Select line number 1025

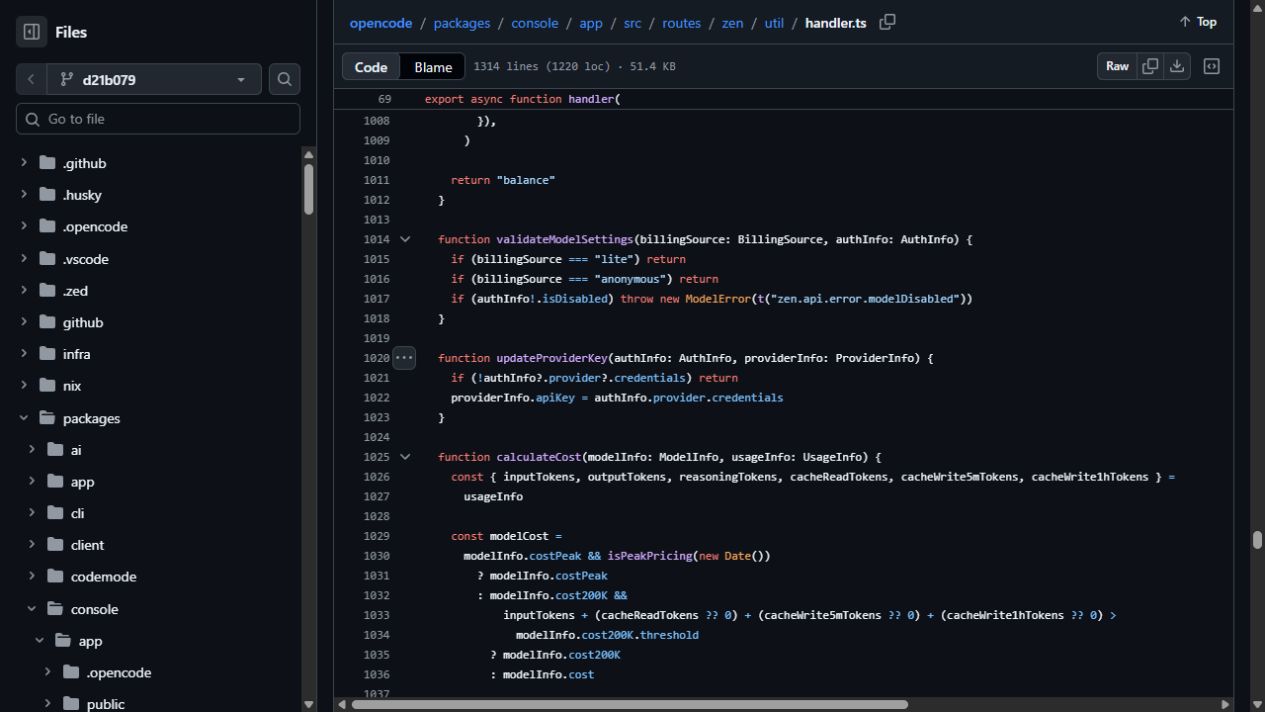376,457
